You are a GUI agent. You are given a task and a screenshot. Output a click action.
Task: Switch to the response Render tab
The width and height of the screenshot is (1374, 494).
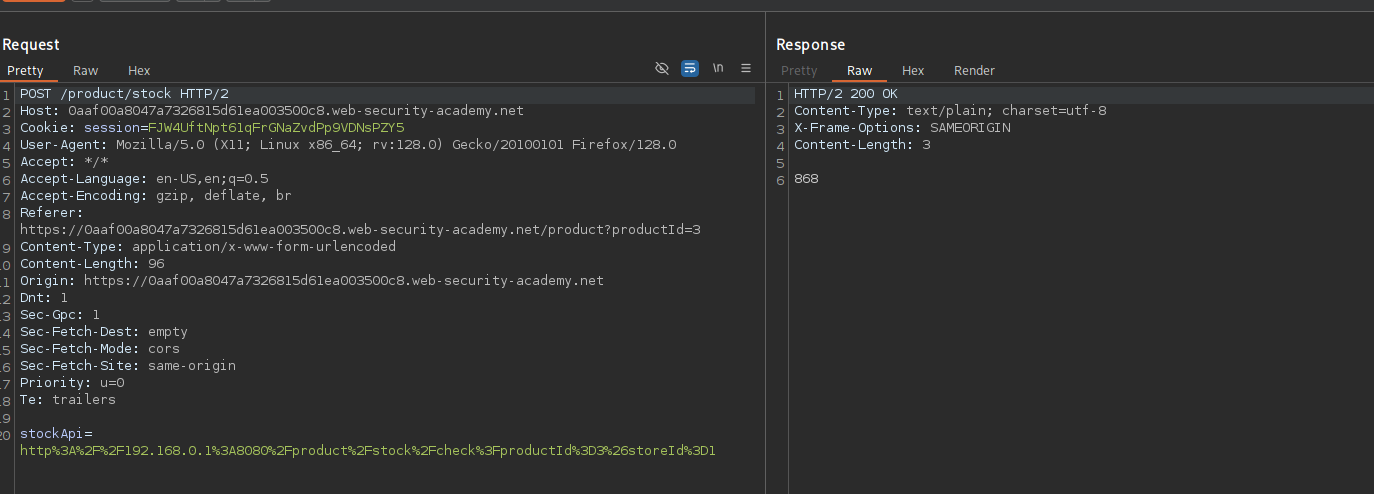(974, 70)
